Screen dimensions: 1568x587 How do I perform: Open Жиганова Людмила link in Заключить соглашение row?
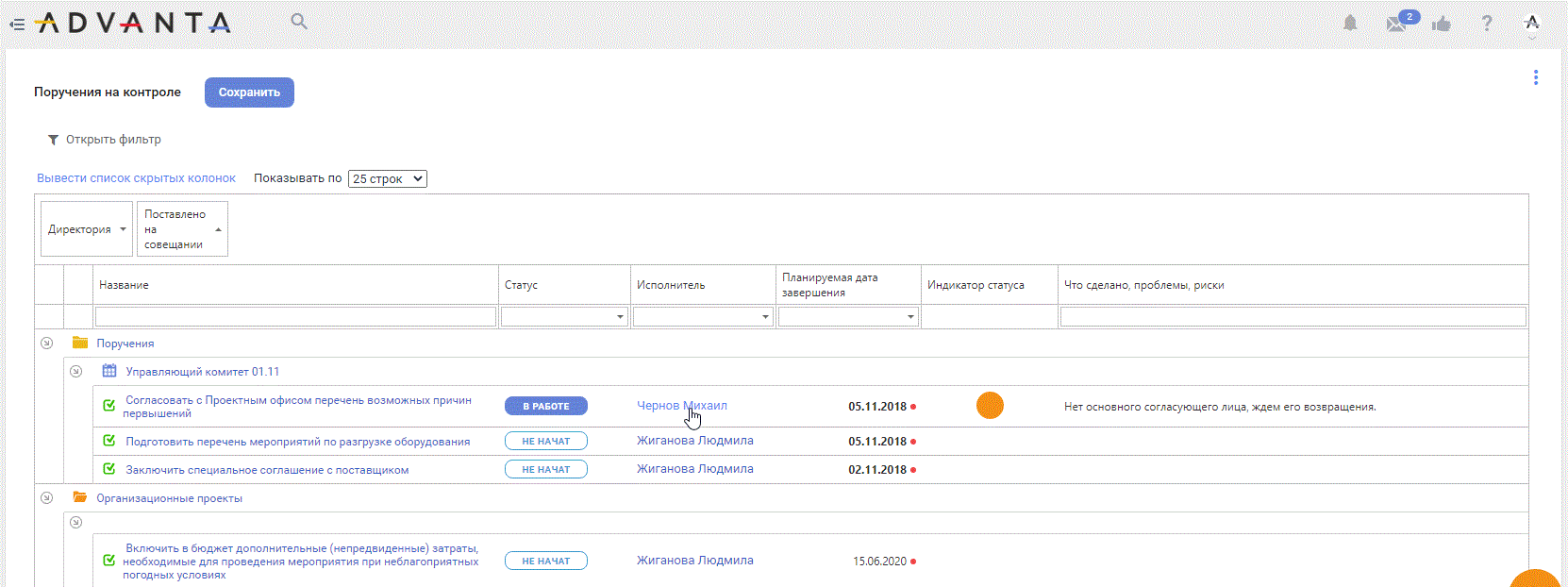click(695, 469)
